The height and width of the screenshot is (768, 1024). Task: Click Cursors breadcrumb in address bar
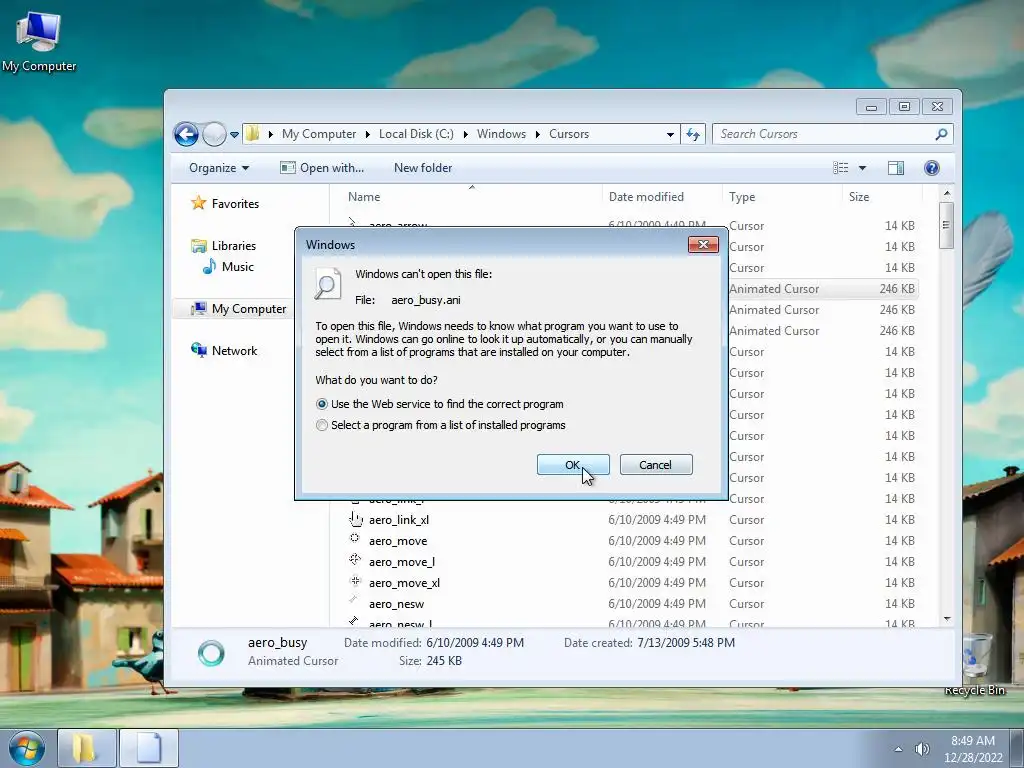(x=569, y=134)
